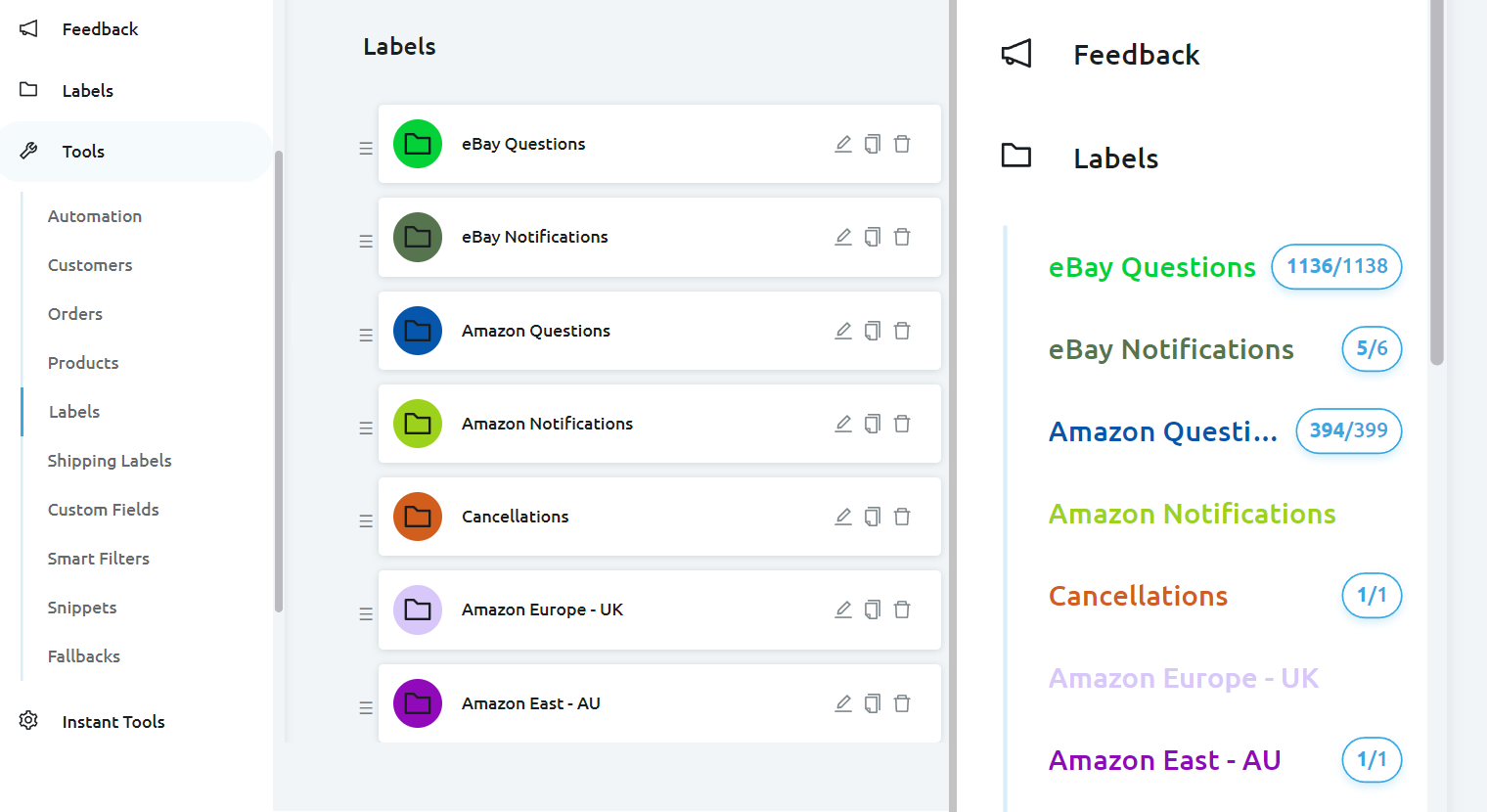The height and width of the screenshot is (812, 1488).
Task: Click the orange Cancellations folder color circle
Action: 418,517
